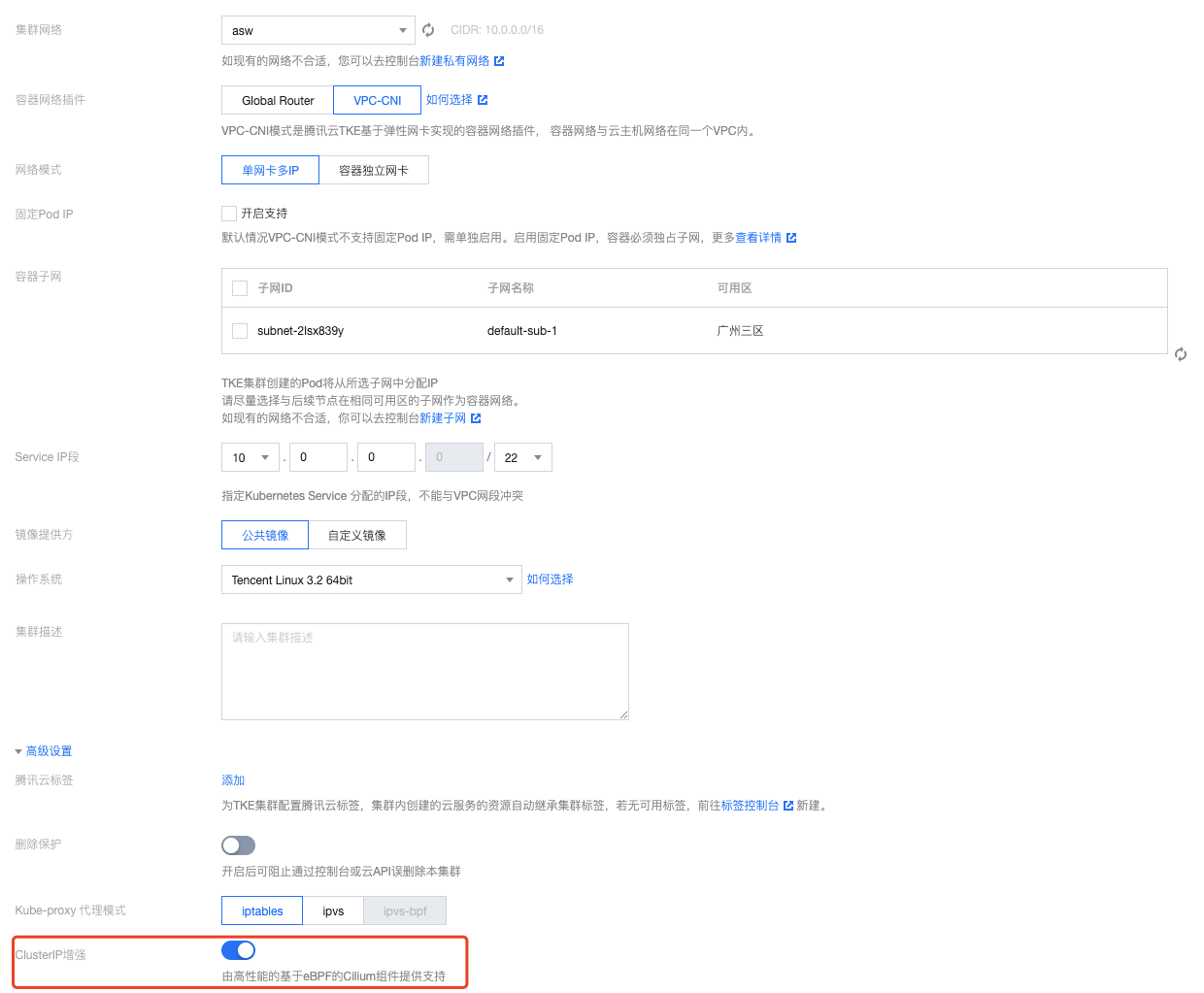1204x993 pixels.
Task: Turn off the ClusterIP增强 switch
Action: [238, 950]
